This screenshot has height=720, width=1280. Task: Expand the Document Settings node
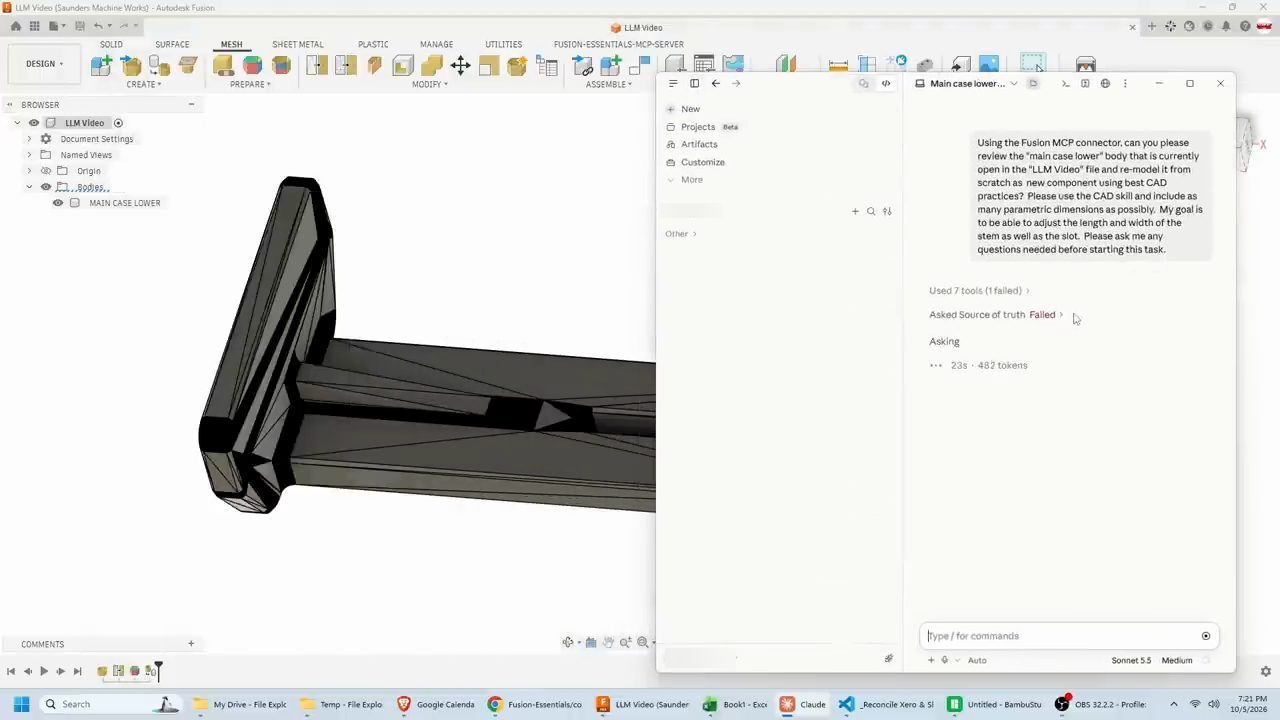click(x=29, y=139)
